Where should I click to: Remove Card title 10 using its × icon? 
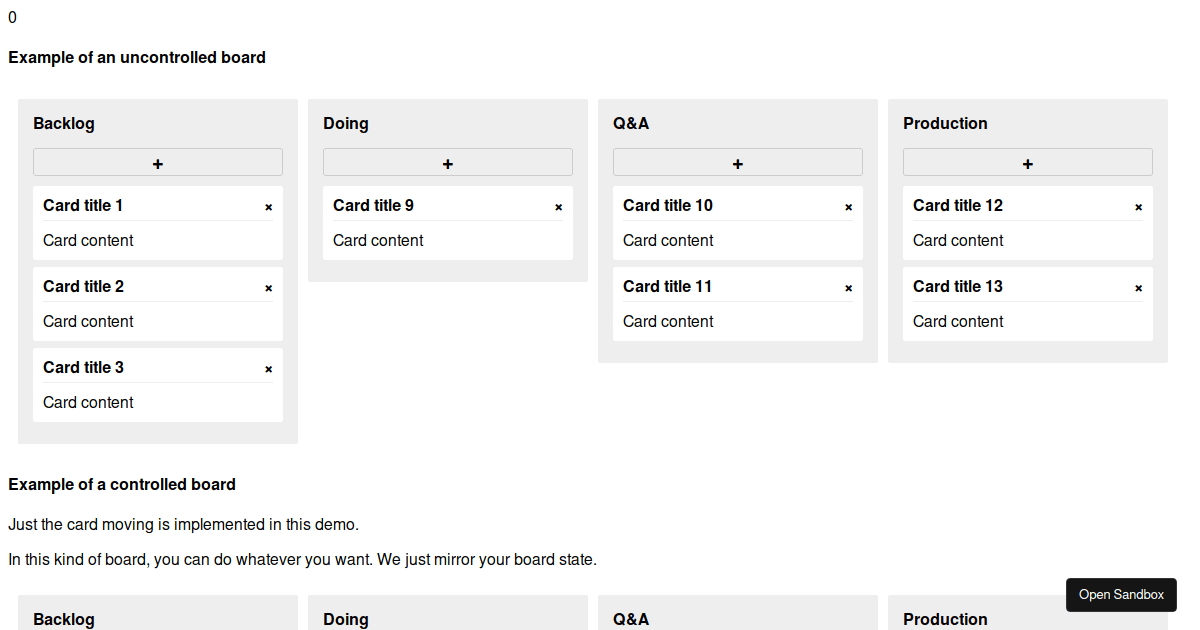tap(848, 206)
